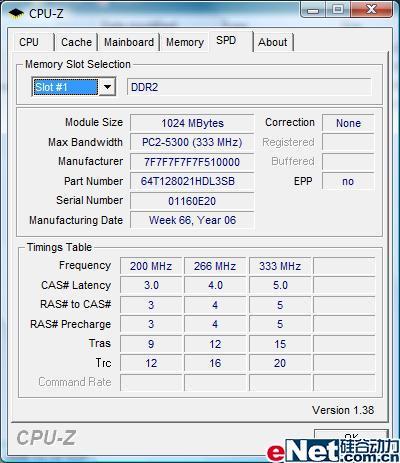The image size is (400, 463).
Task: Click Tras value 12
Action: click(x=215, y=344)
